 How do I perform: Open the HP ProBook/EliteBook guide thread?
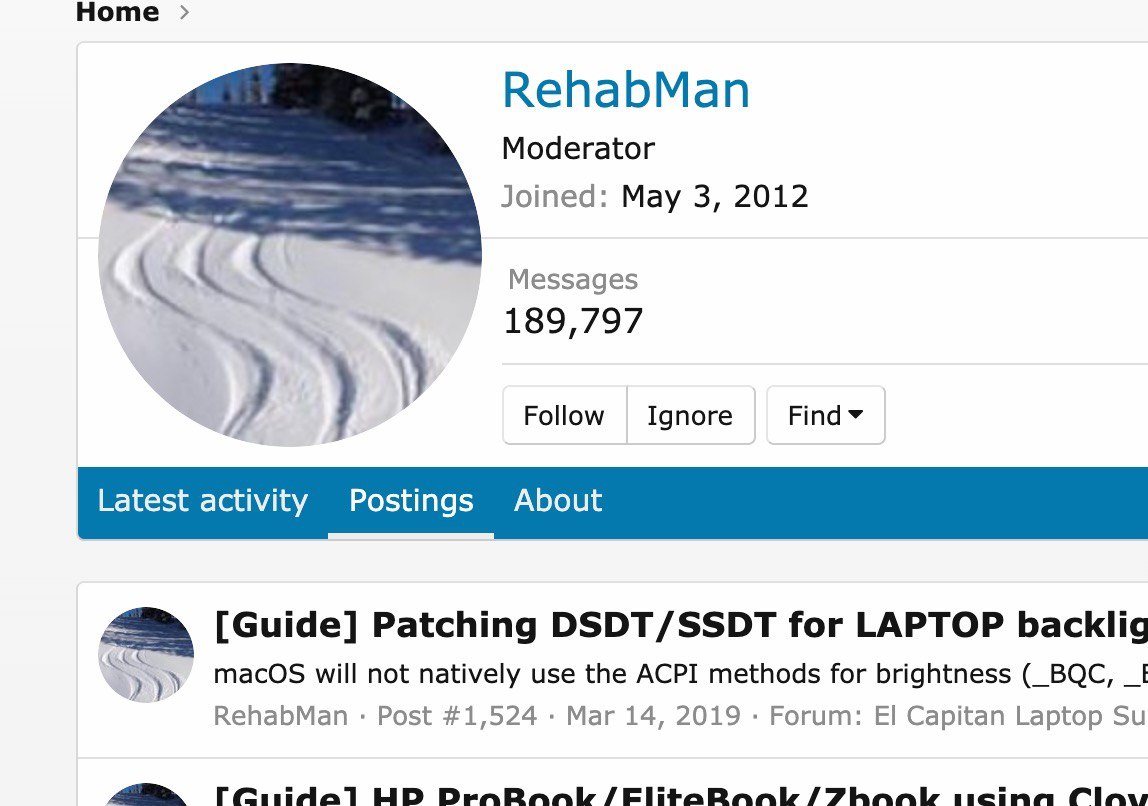(x=681, y=795)
